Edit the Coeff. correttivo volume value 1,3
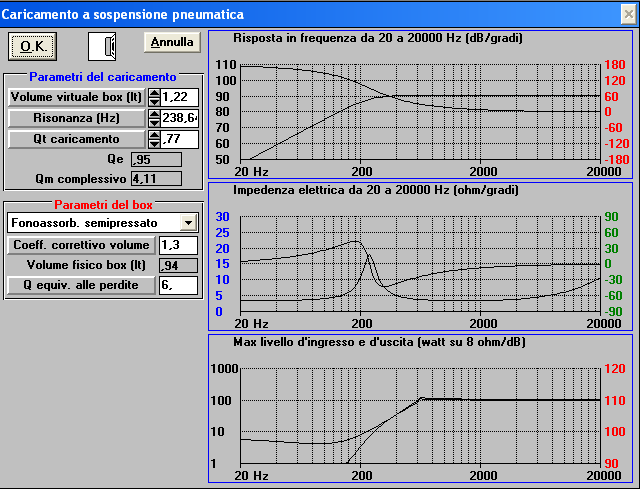The height and width of the screenshot is (489, 640). (x=178, y=245)
